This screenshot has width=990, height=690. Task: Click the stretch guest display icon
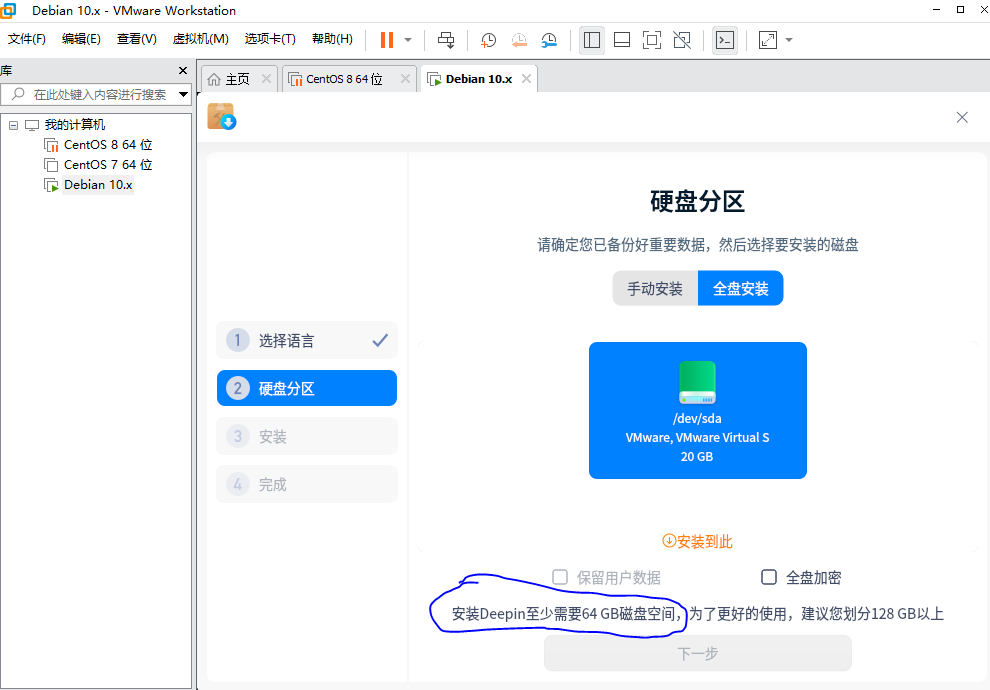point(768,40)
